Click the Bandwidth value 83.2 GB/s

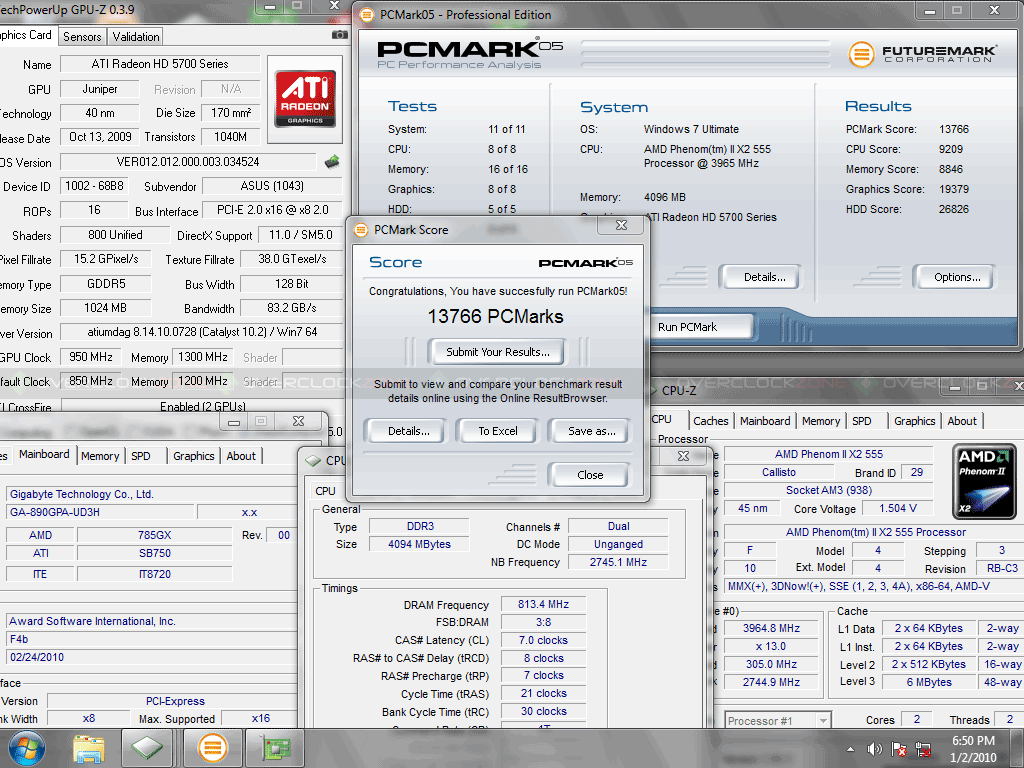291,308
